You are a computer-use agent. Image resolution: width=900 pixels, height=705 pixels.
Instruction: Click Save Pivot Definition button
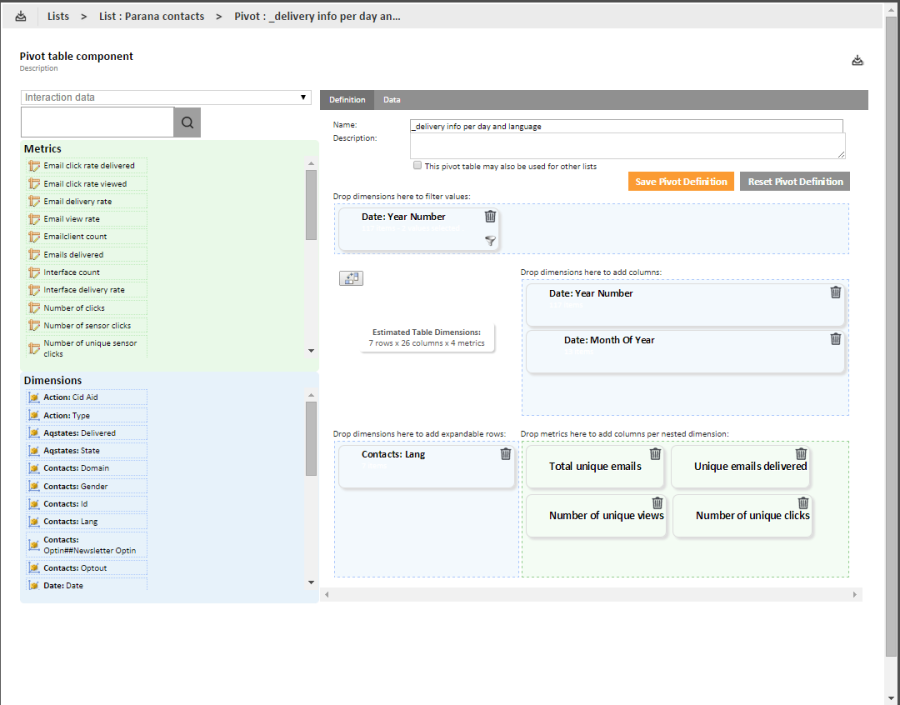pos(681,181)
